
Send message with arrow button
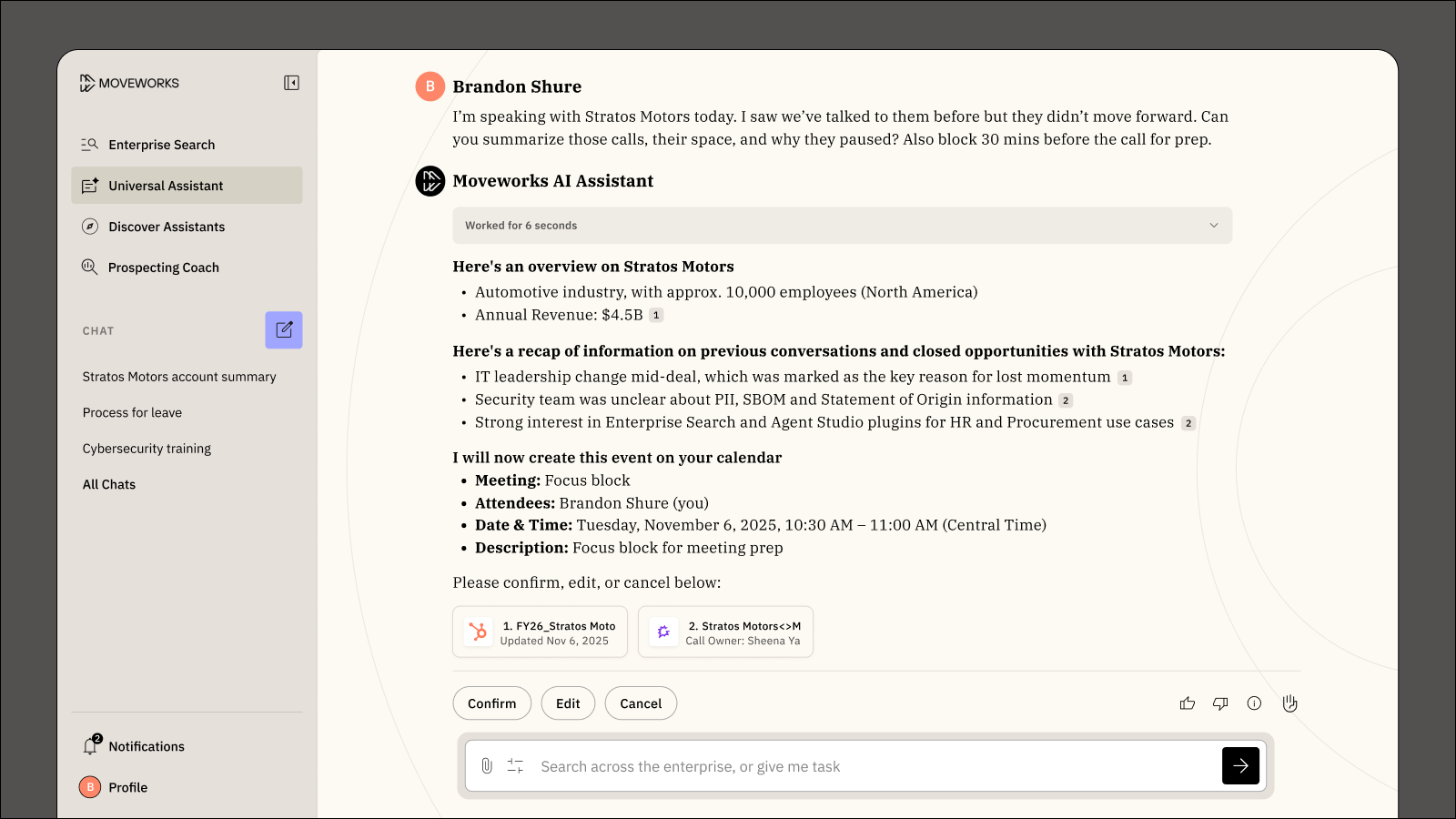(x=1240, y=766)
